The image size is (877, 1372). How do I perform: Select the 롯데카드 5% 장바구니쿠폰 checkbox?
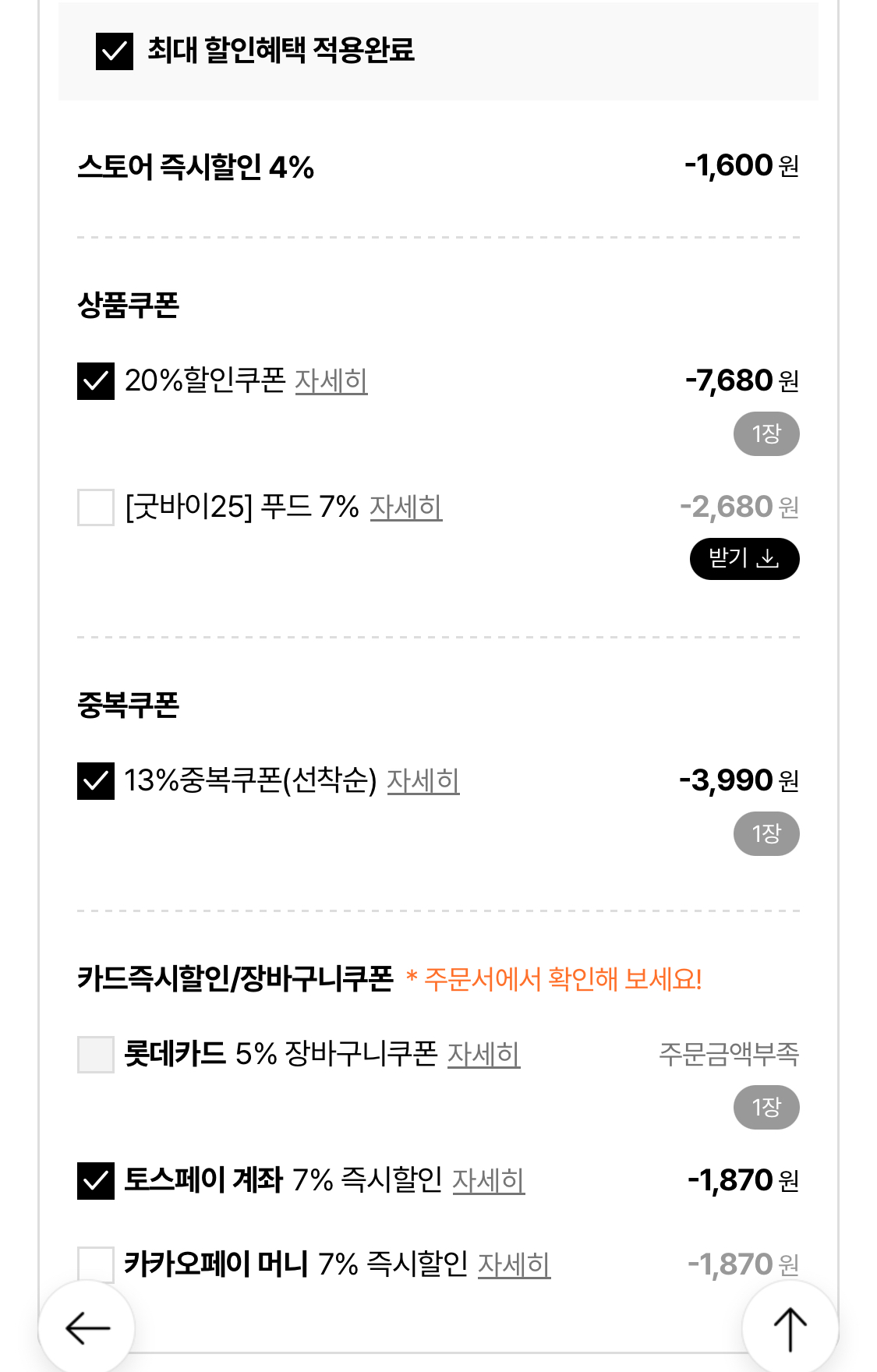point(96,1055)
